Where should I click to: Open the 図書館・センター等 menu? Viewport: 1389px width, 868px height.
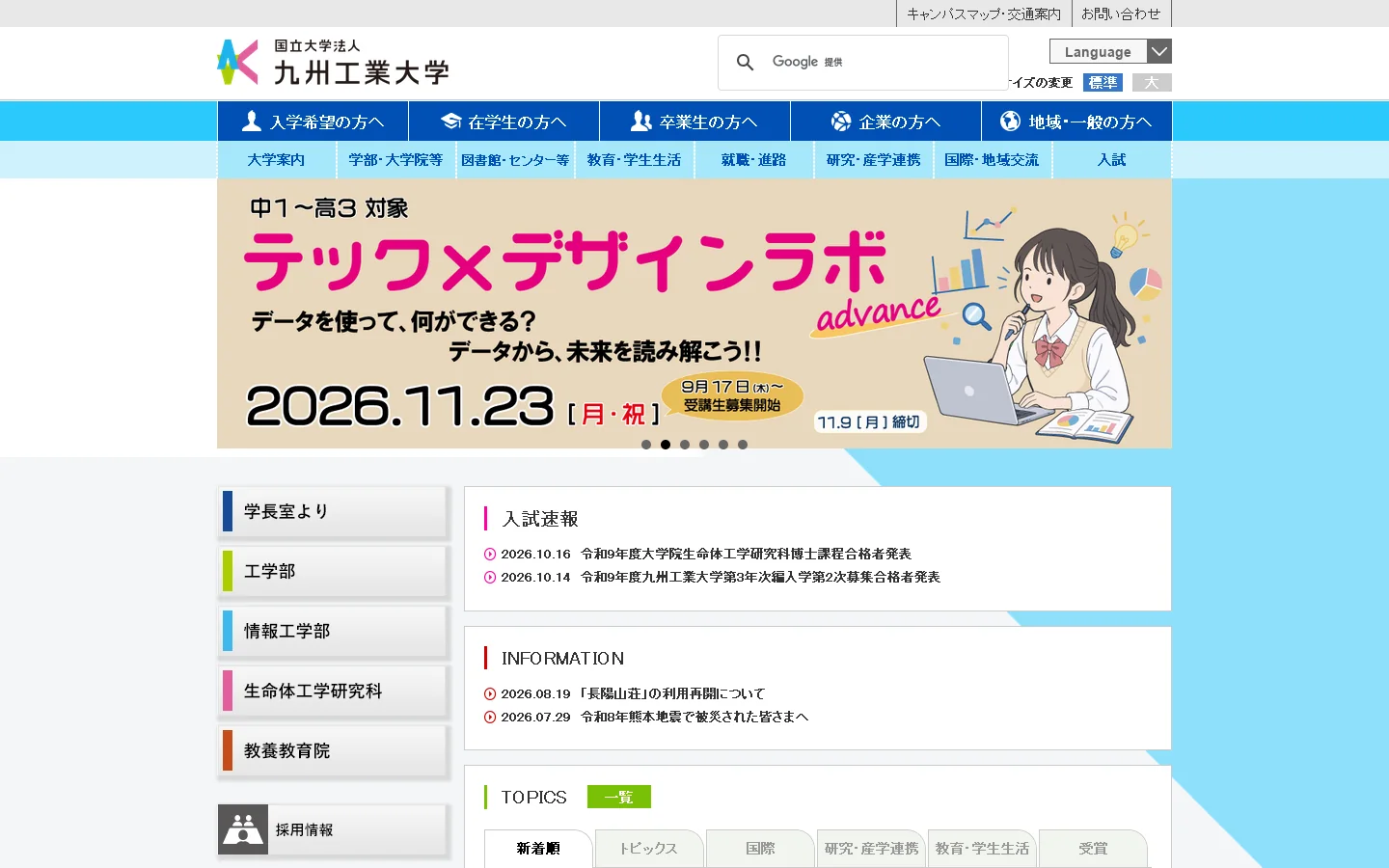[515, 160]
